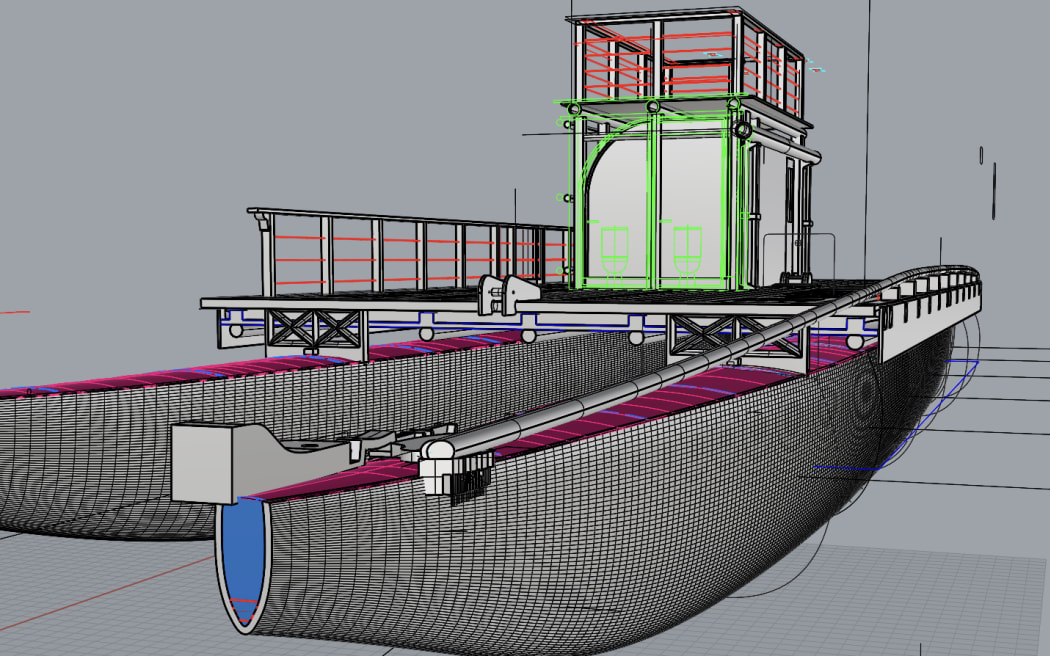Click the bracket clamp on deck edge
Viewport: 1050px width, 656px height.
click(x=505, y=293)
